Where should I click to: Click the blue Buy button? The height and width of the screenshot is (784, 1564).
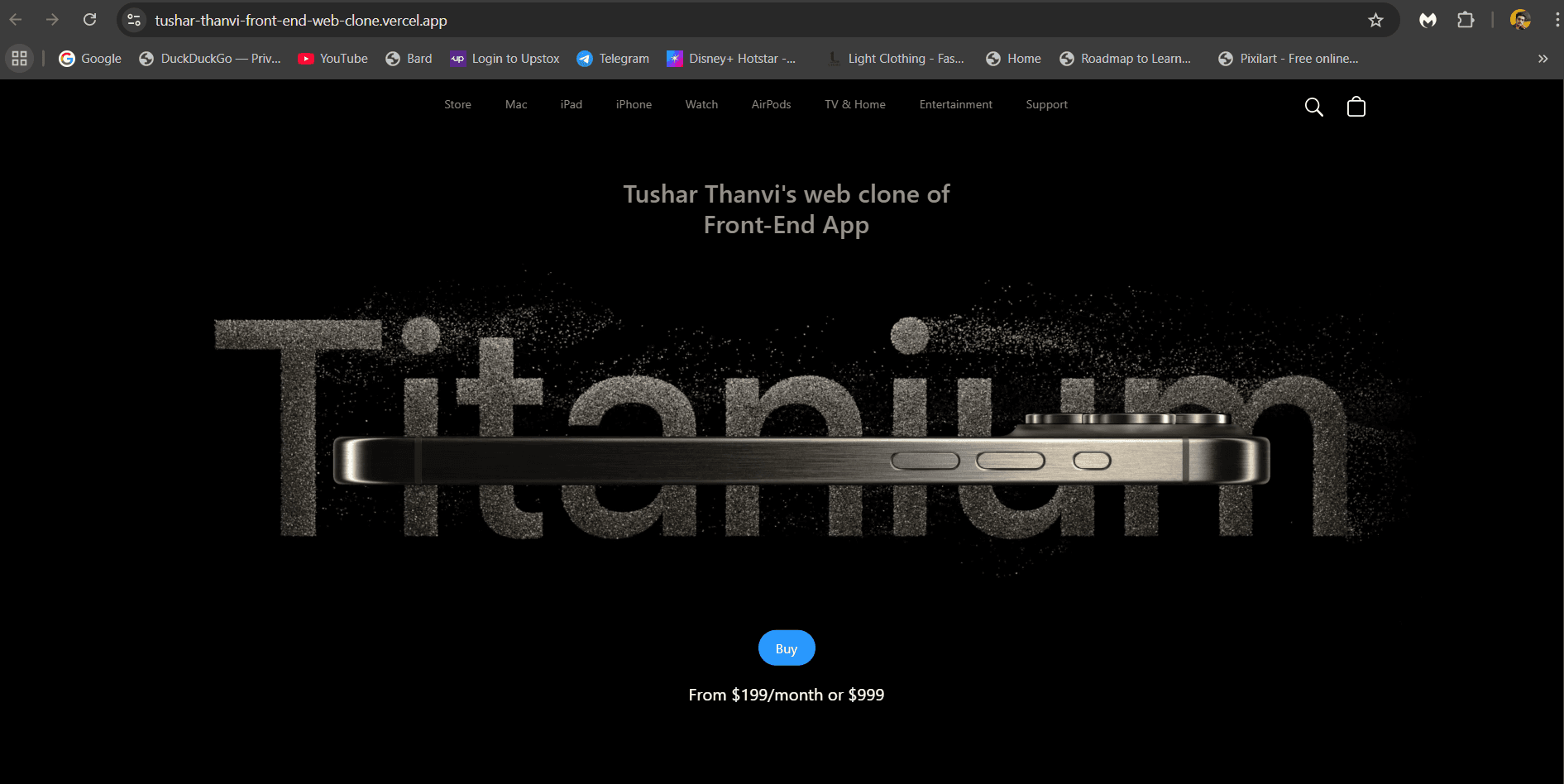tap(787, 648)
